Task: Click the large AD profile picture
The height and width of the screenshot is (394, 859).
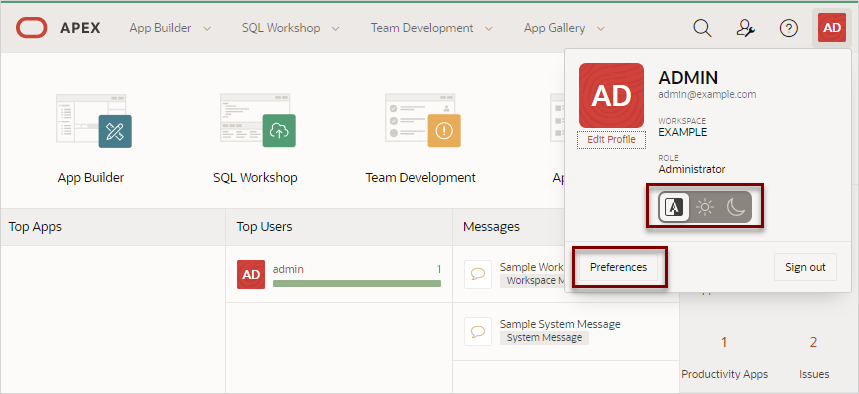Action: [611, 95]
